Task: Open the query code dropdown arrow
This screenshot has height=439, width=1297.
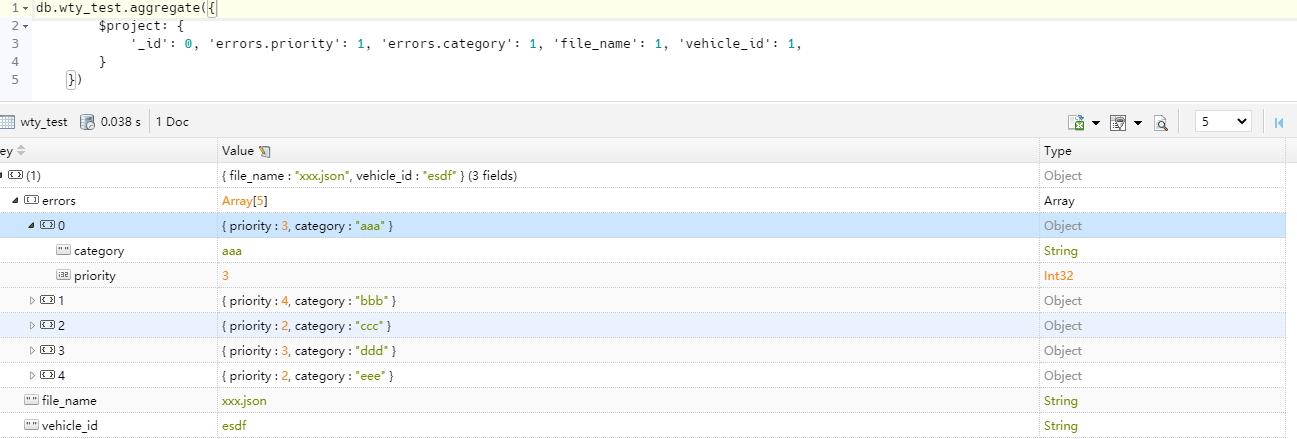Action: click(x=1138, y=123)
